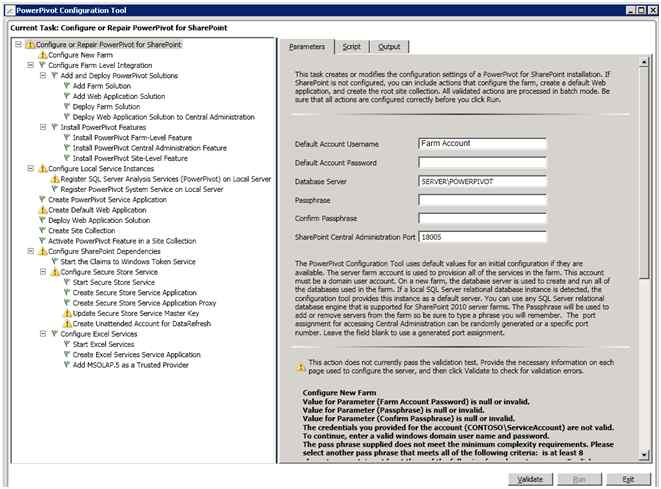Select Install PowerPivot Features tree item

103,127
